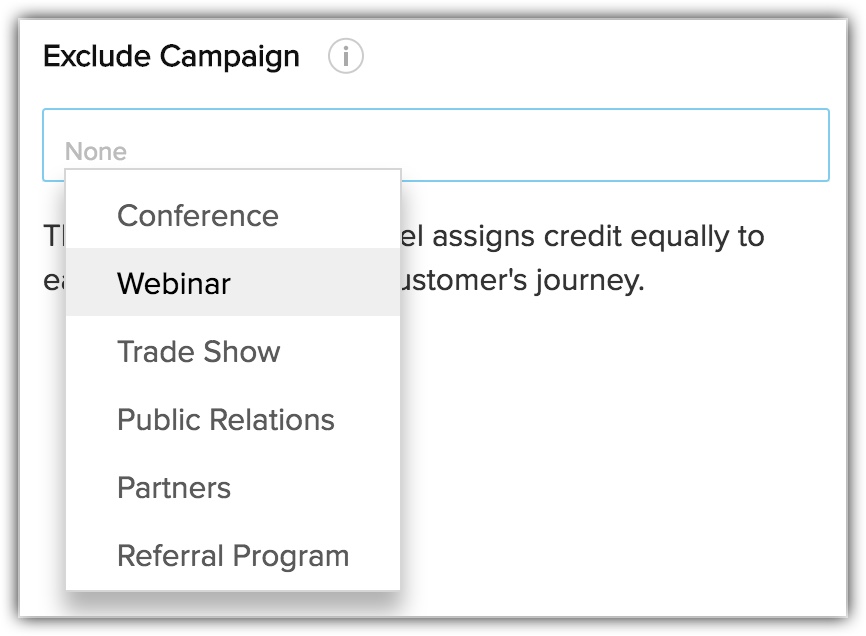Pick Trade Show in the dropdown
Image resolution: width=866 pixels, height=636 pixels.
pos(199,352)
